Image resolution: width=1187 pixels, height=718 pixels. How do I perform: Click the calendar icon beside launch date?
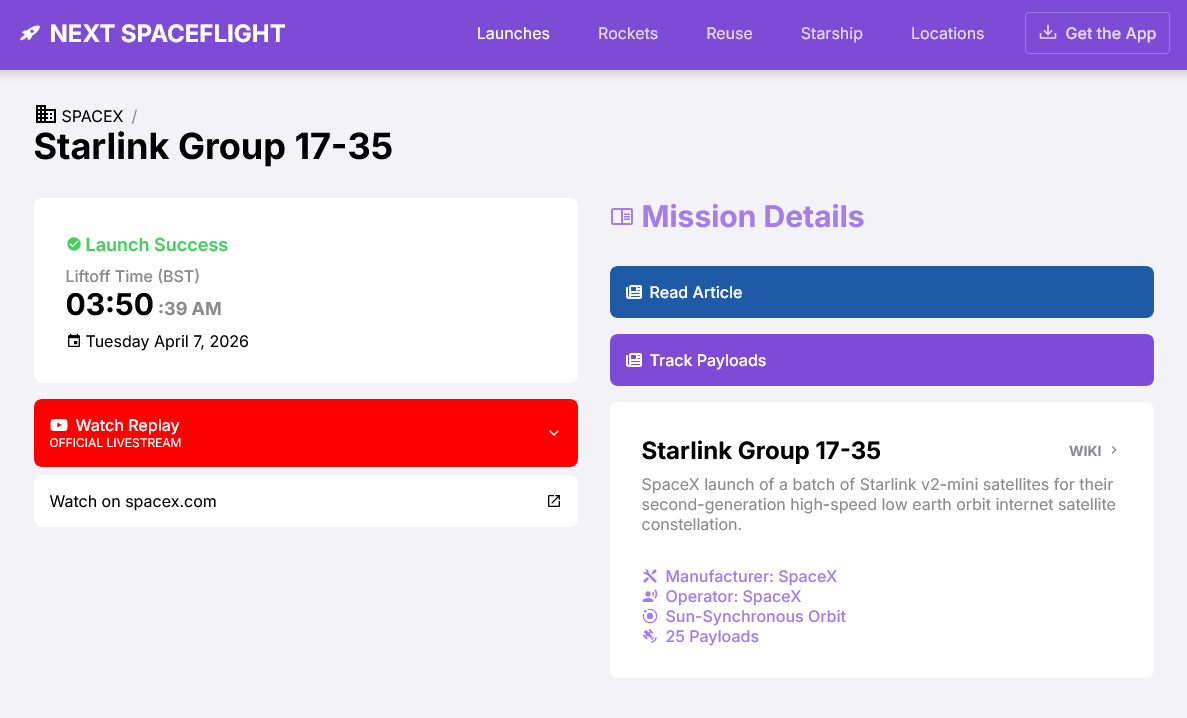73,342
